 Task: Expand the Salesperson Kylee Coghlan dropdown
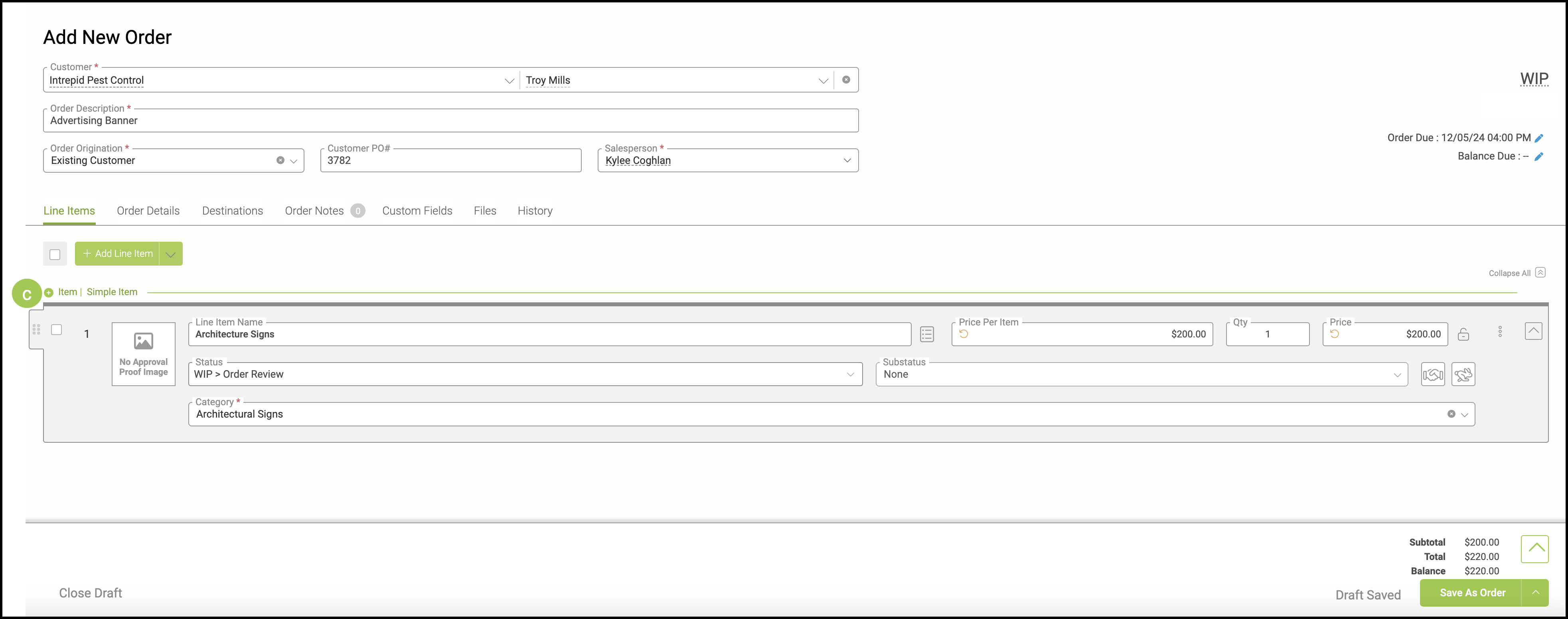[x=847, y=161]
